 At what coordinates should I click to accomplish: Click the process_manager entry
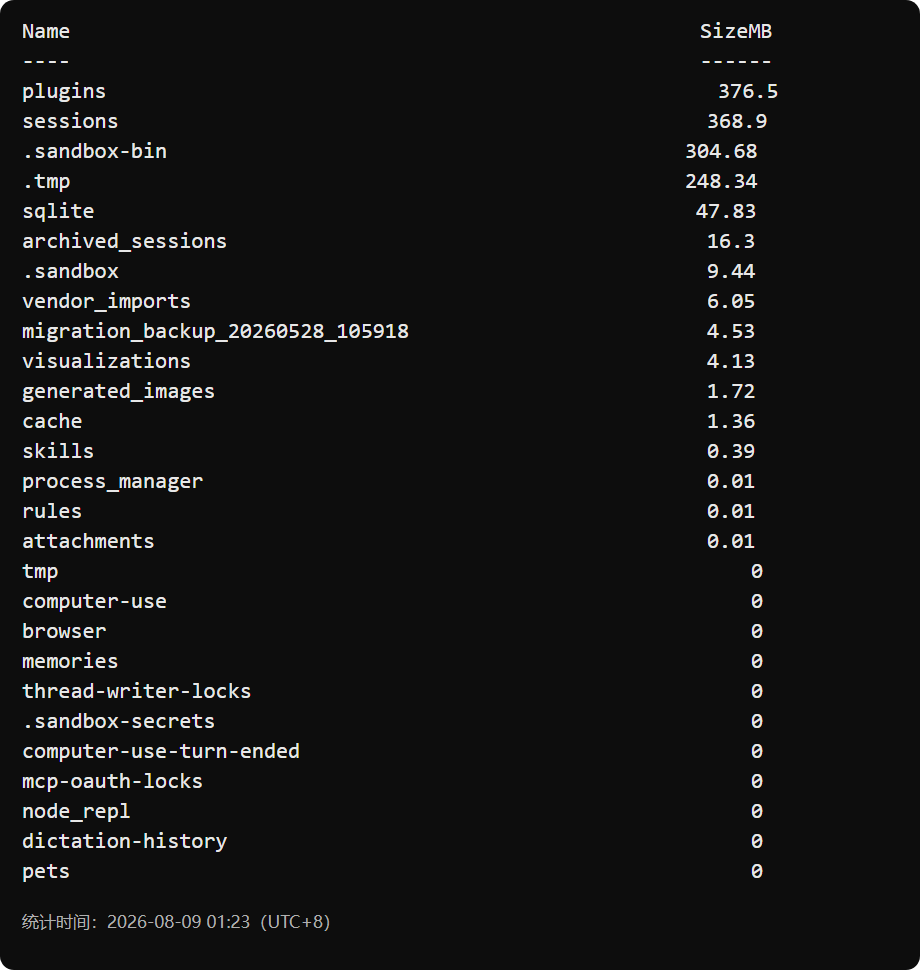tap(113, 481)
